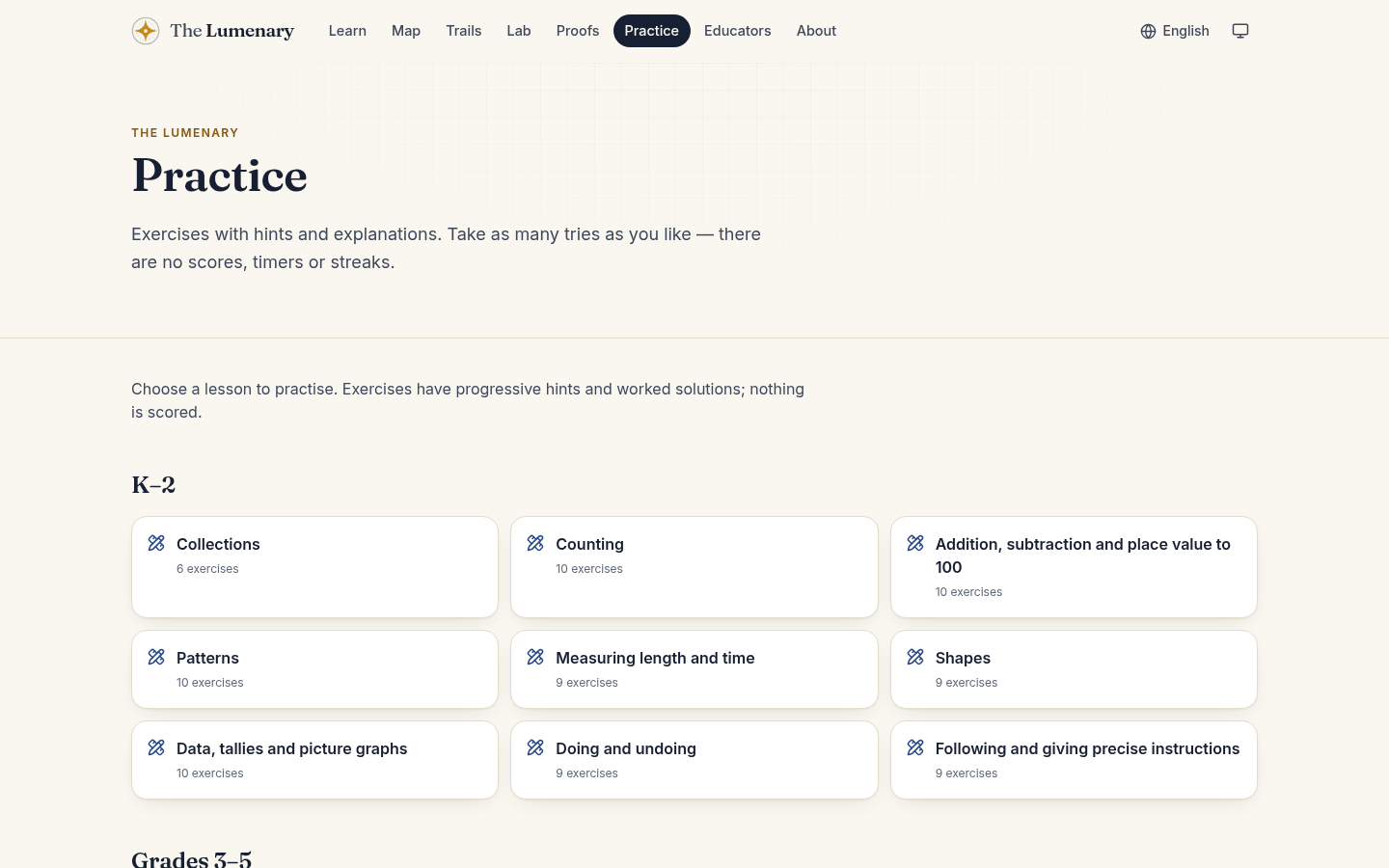The width and height of the screenshot is (1389, 868).
Task: Toggle the display theme monitor icon
Action: click(1240, 31)
